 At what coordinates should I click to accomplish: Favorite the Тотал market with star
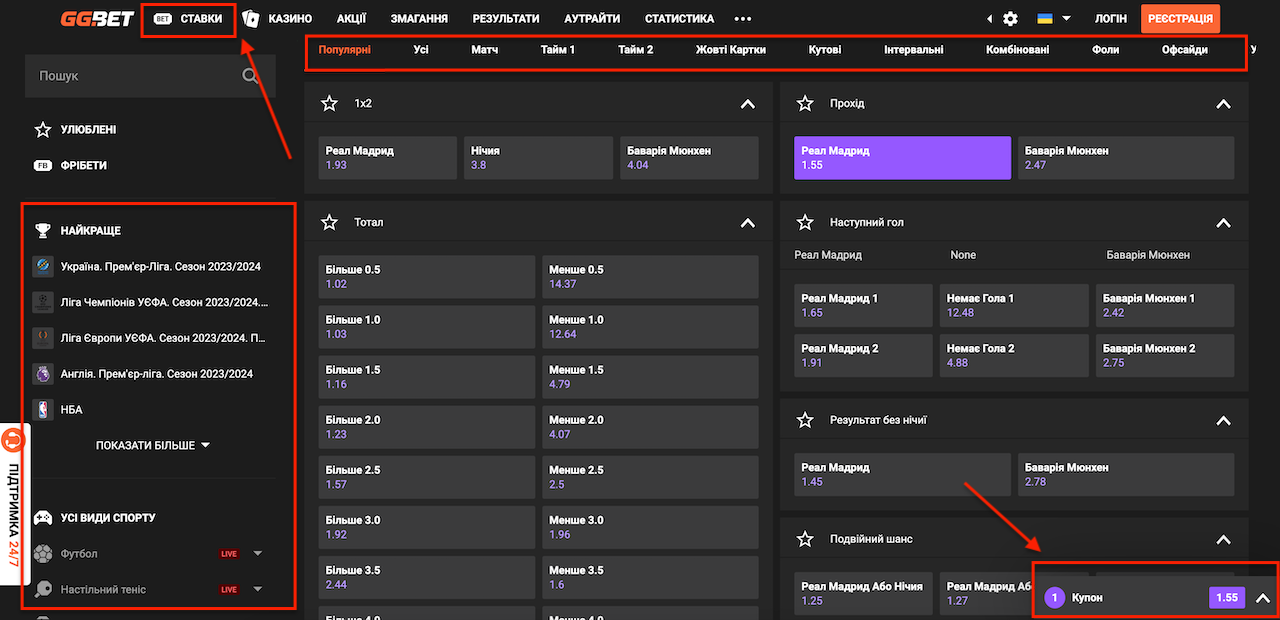click(329, 223)
